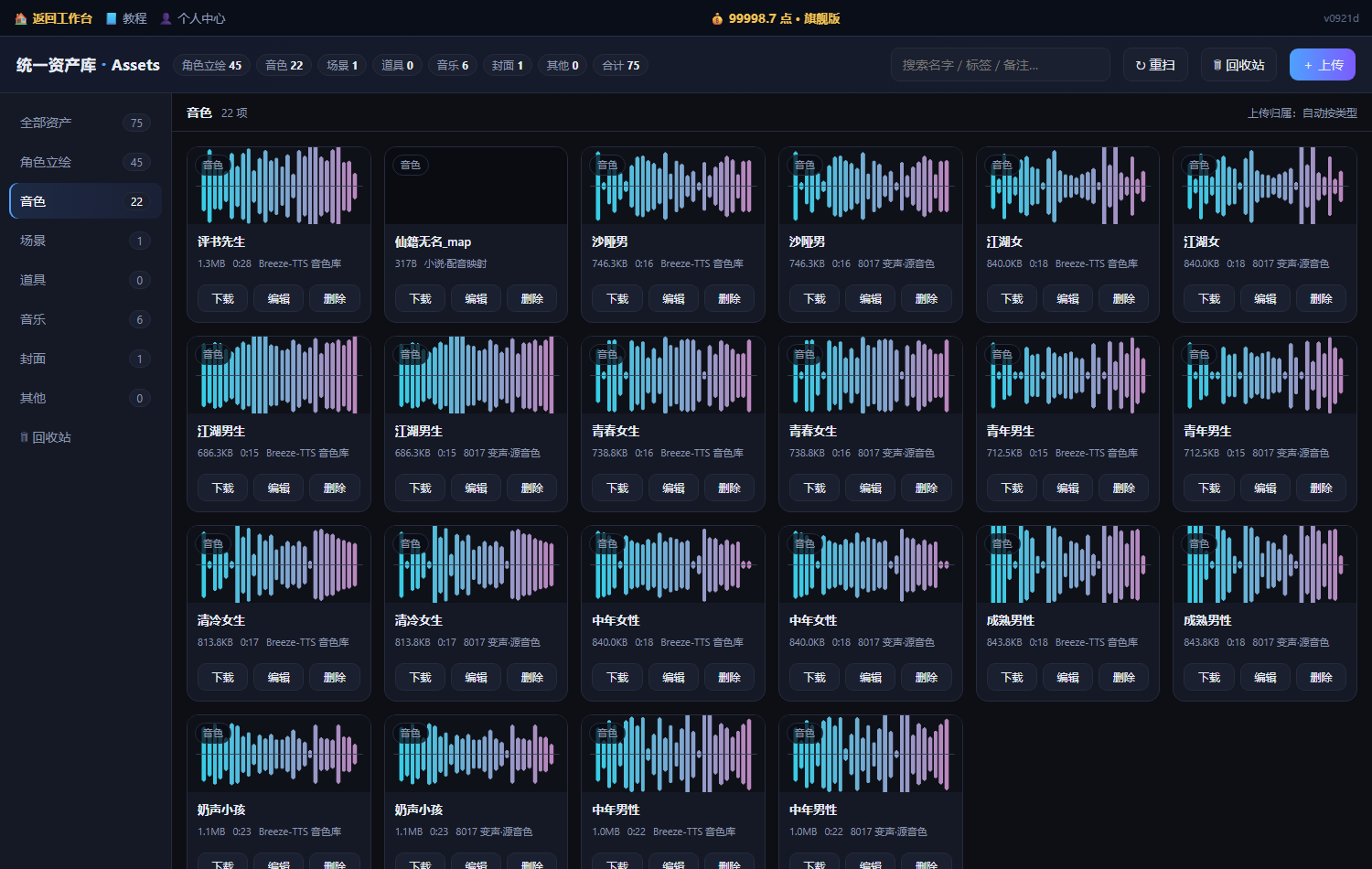This screenshot has height=869, width=1372.
Task: Delete the 沙哑男 8017 变声 voice
Action: point(927,299)
